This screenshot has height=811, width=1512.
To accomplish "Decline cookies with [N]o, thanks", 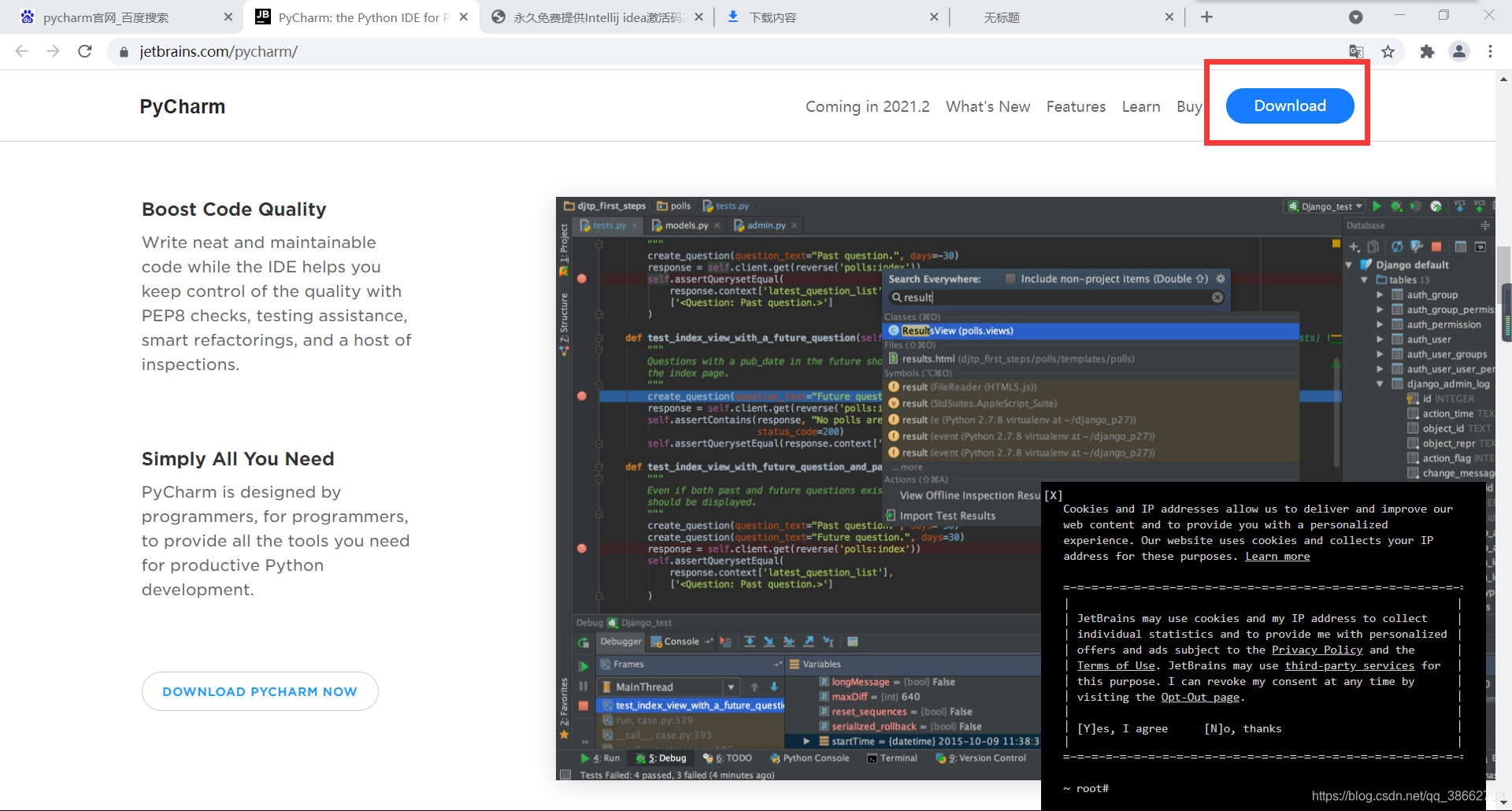I will (1243, 729).
